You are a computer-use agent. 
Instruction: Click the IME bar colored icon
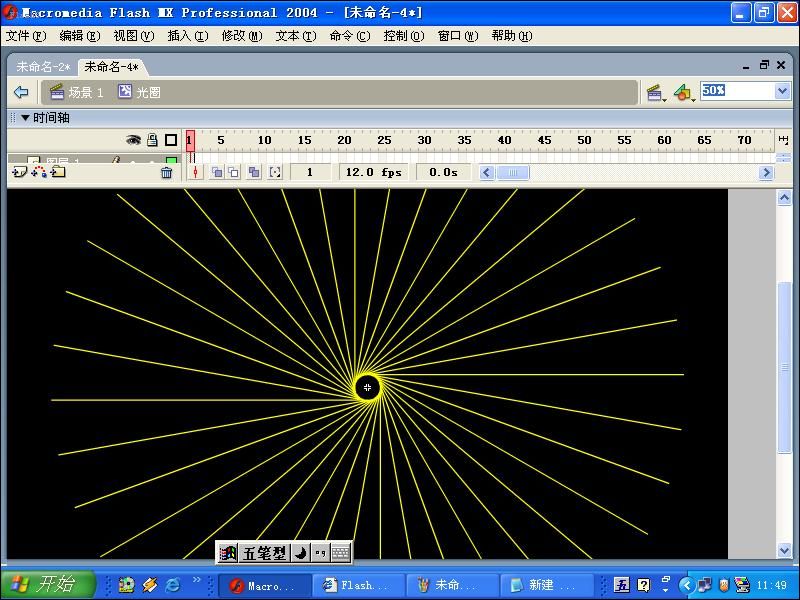click(x=228, y=553)
